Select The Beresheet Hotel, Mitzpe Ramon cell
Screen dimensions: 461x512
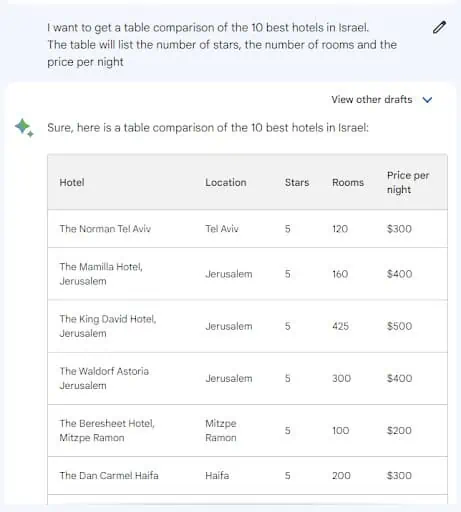[107, 430]
